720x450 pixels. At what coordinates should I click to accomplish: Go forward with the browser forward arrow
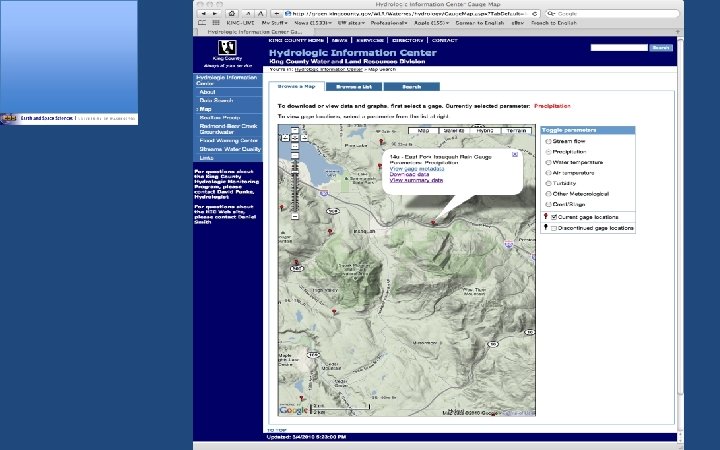coord(214,14)
